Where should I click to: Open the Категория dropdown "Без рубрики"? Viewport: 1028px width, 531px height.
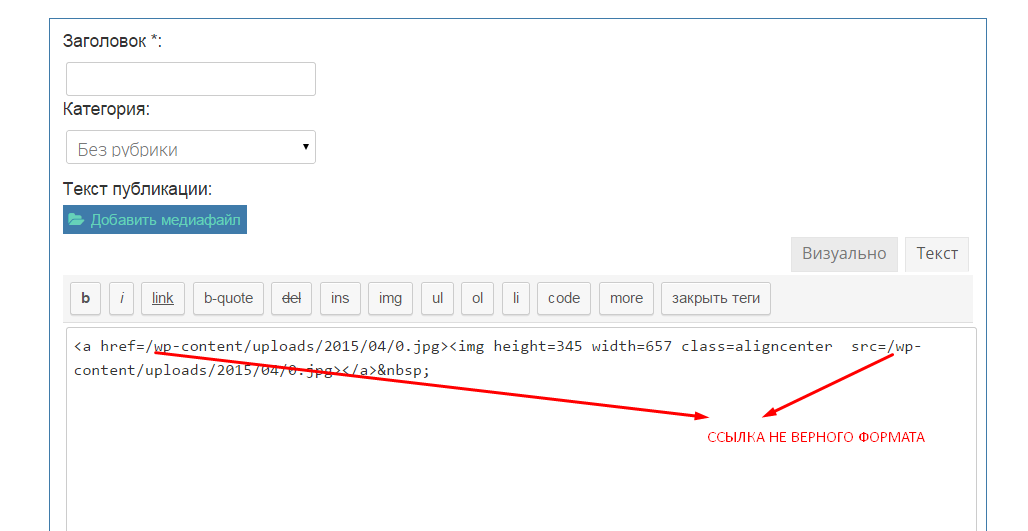point(191,147)
